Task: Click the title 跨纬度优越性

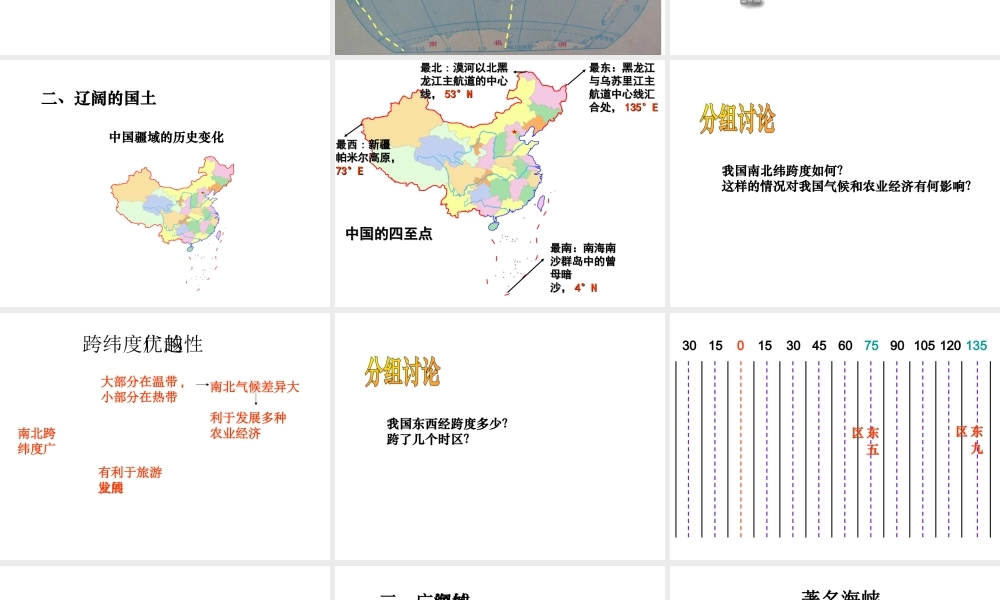Action: click(x=143, y=344)
